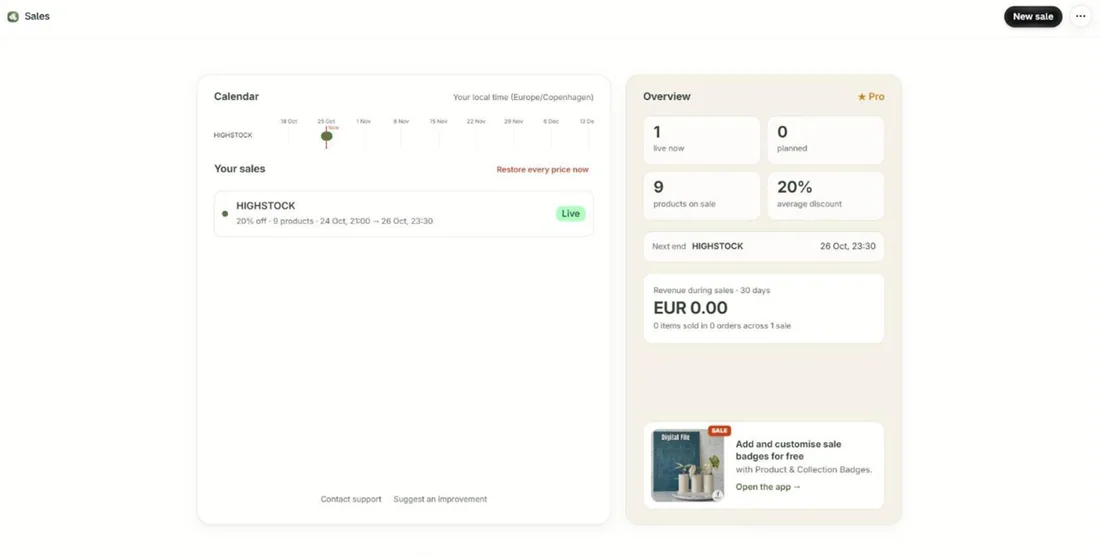
Task: Click the Open the app link
Action: coord(768,487)
